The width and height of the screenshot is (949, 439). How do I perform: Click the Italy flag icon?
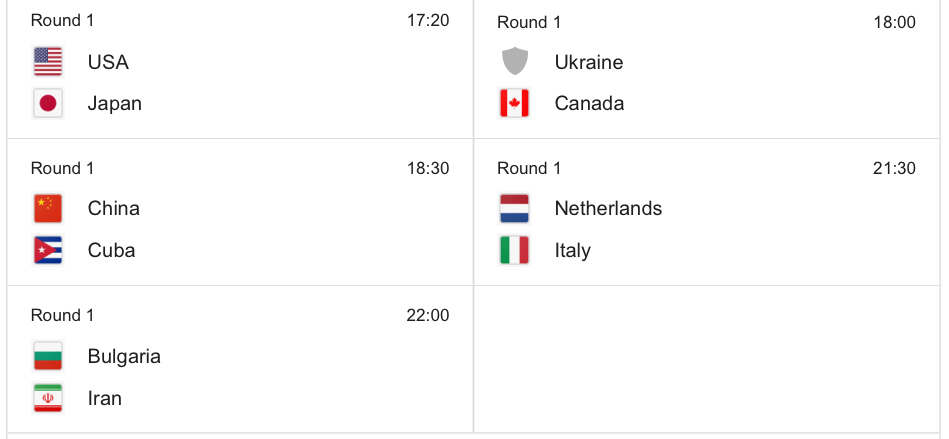(x=514, y=250)
